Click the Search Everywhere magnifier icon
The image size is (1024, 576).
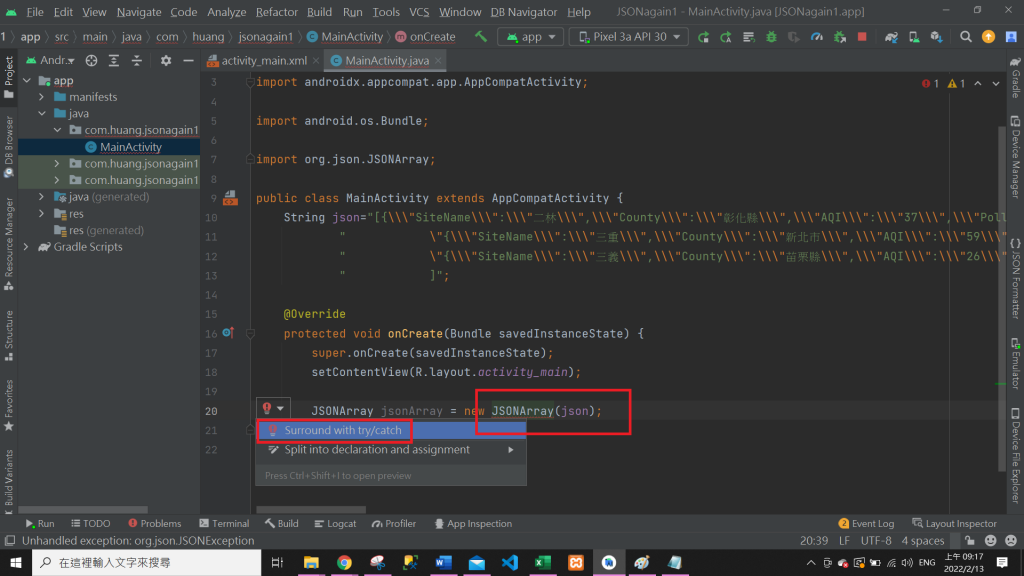965,37
